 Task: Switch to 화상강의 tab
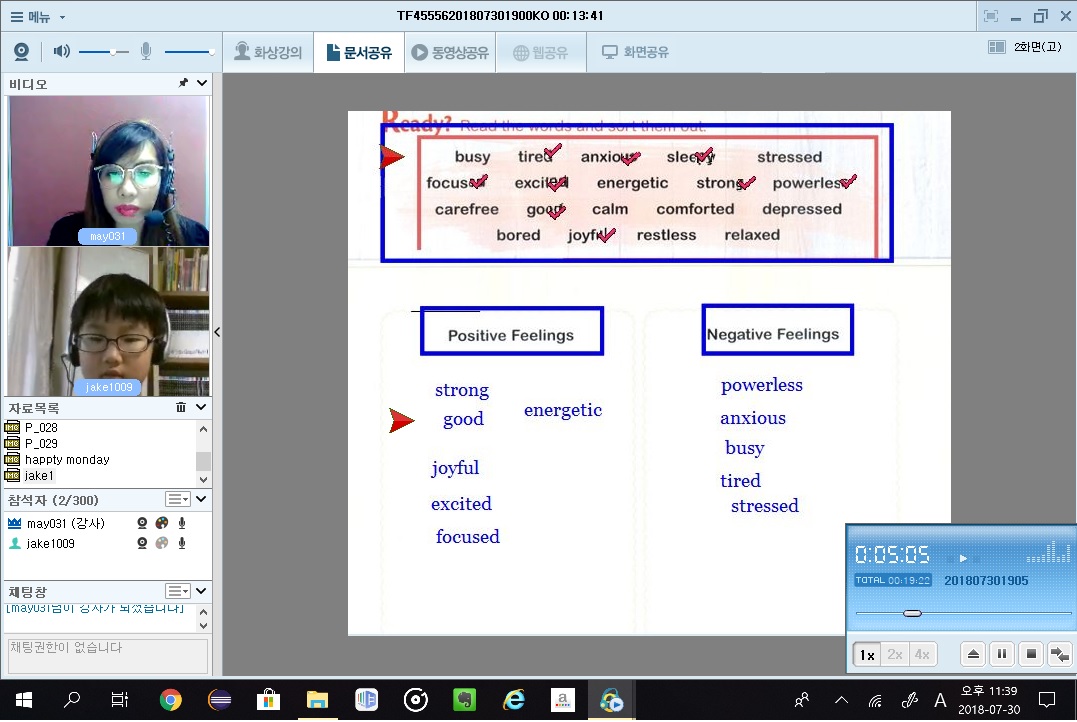coord(268,52)
